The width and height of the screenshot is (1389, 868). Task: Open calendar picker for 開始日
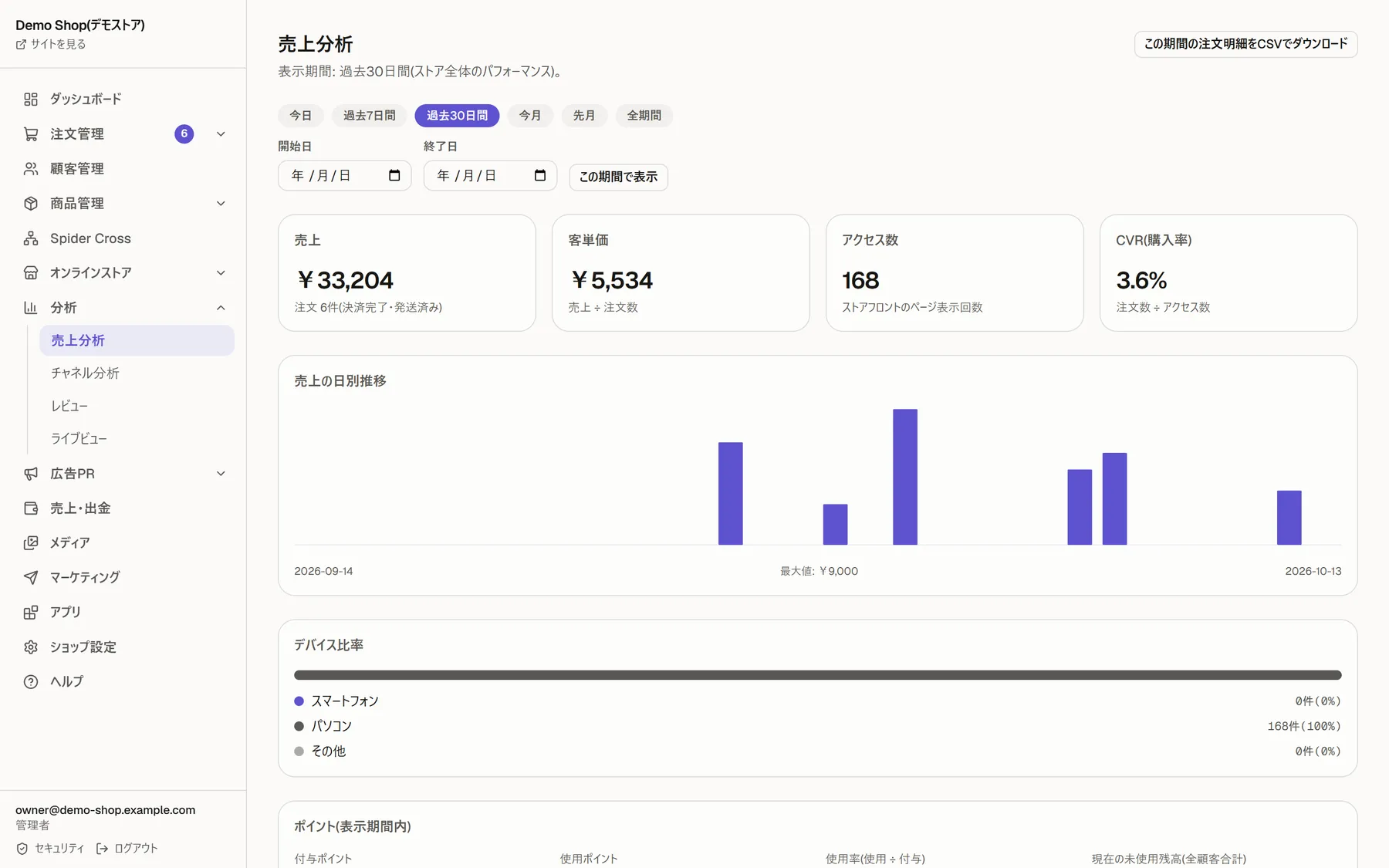394,175
